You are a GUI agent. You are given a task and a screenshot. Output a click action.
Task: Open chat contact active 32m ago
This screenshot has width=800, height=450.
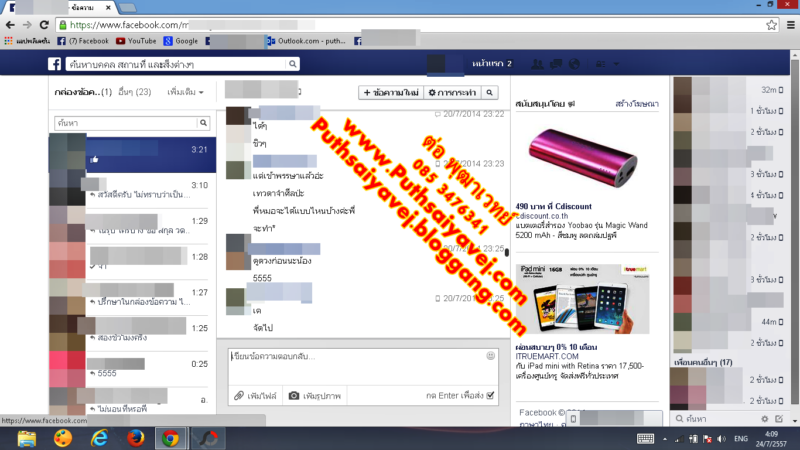[730, 89]
